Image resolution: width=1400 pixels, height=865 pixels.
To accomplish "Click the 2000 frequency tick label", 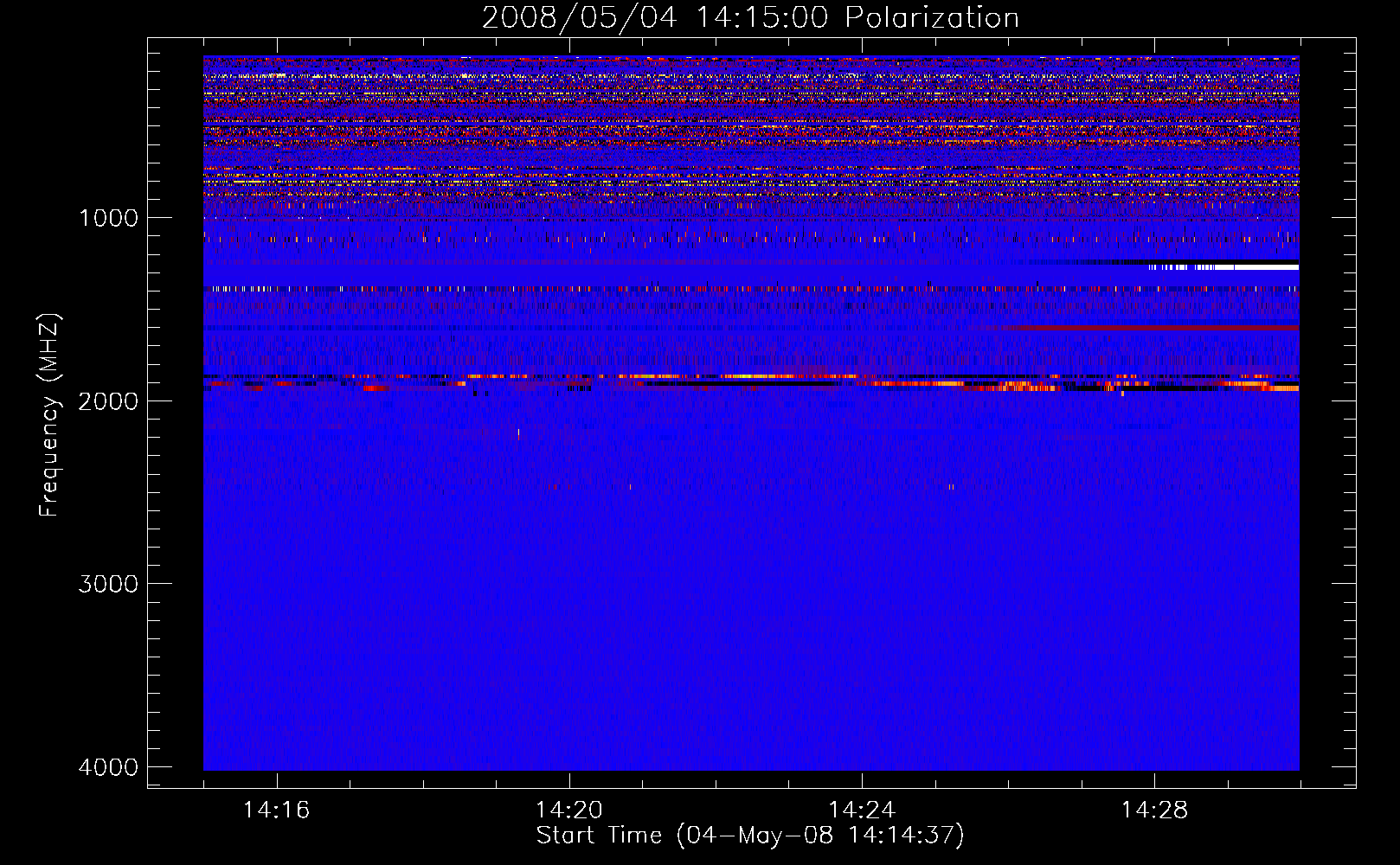I will click(108, 400).
